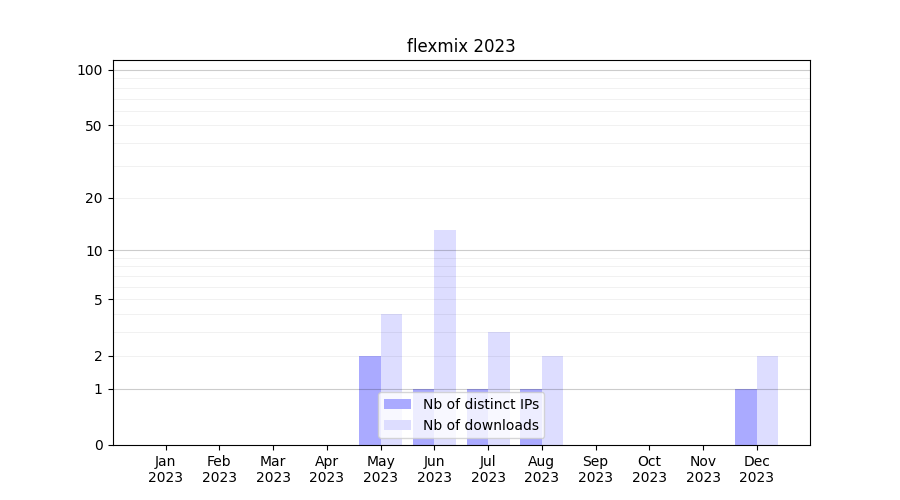
Task: Click the 100 y-axis tick label
Action: click(x=90, y=70)
